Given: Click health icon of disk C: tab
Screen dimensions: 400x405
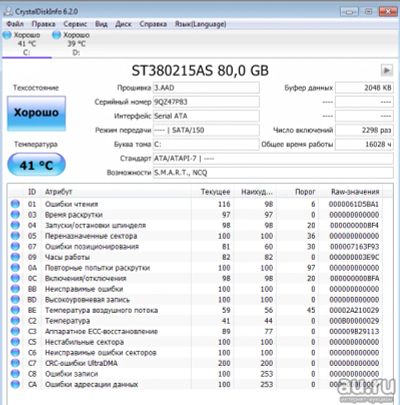Looking at the screenshot, I should 7,35.
